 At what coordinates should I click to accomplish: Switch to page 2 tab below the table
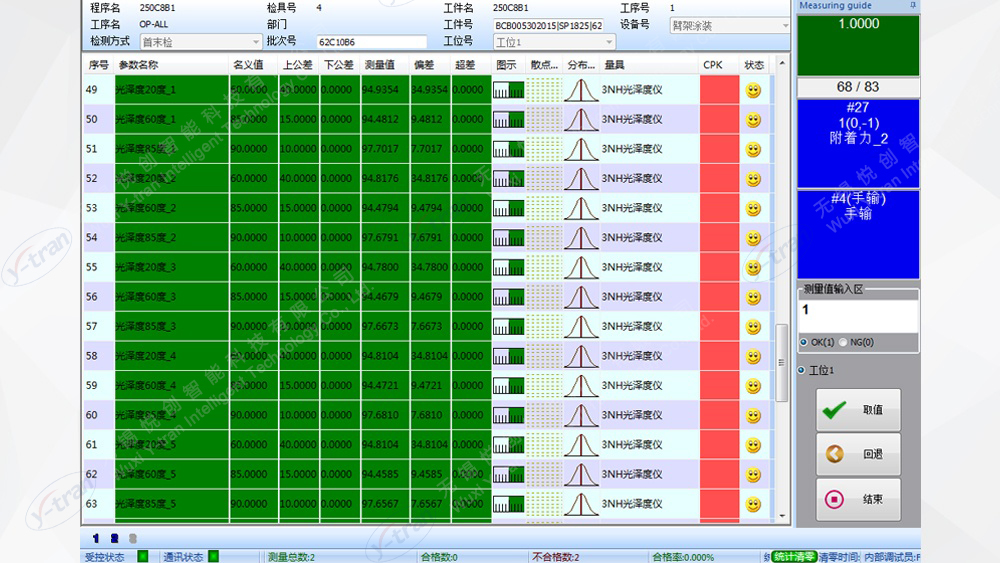114,539
